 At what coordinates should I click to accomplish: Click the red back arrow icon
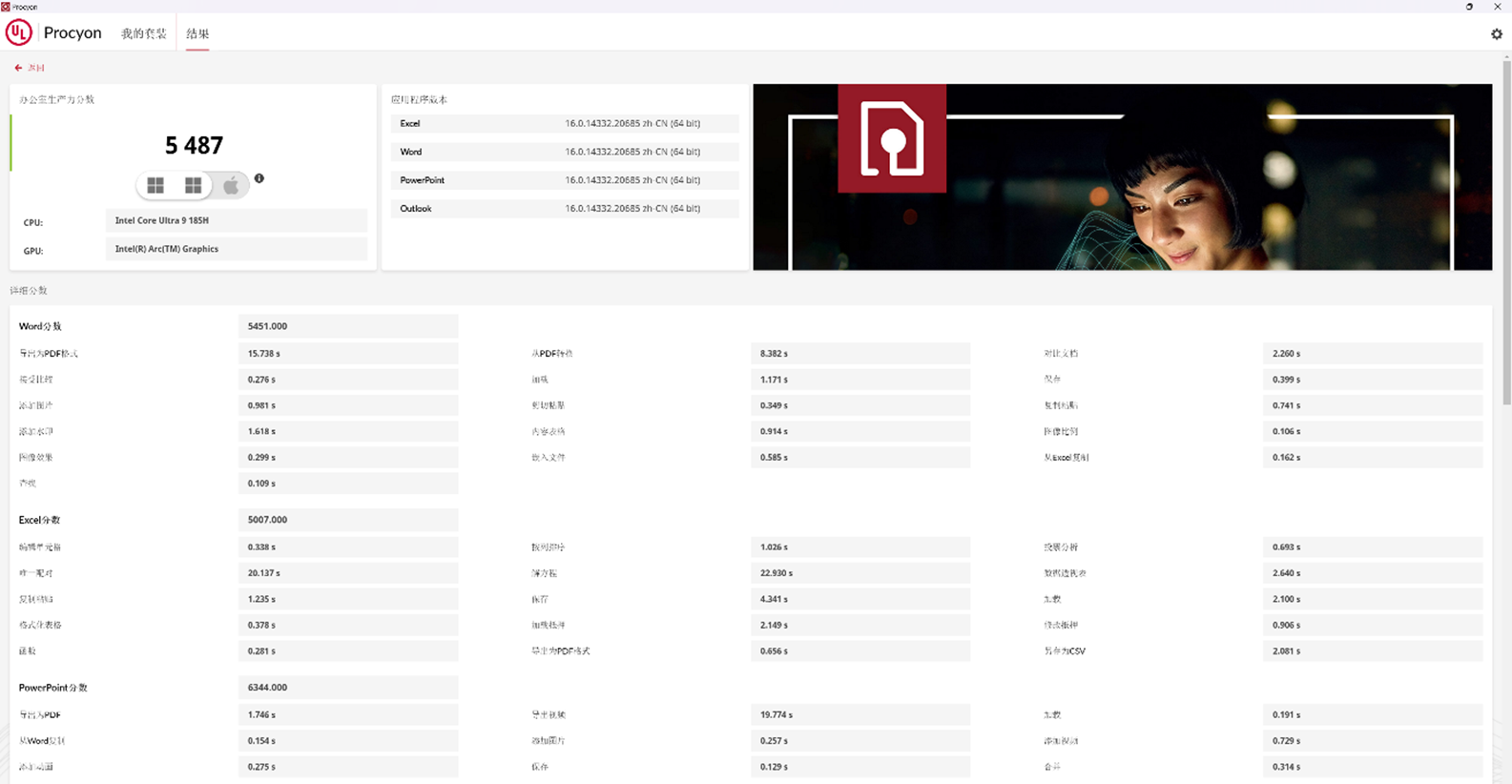click(18, 68)
